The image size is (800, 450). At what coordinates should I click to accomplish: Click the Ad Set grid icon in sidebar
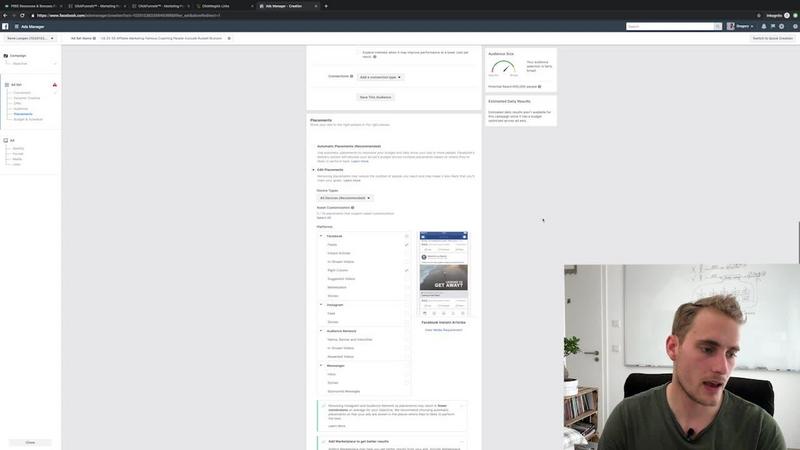pos(7,85)
